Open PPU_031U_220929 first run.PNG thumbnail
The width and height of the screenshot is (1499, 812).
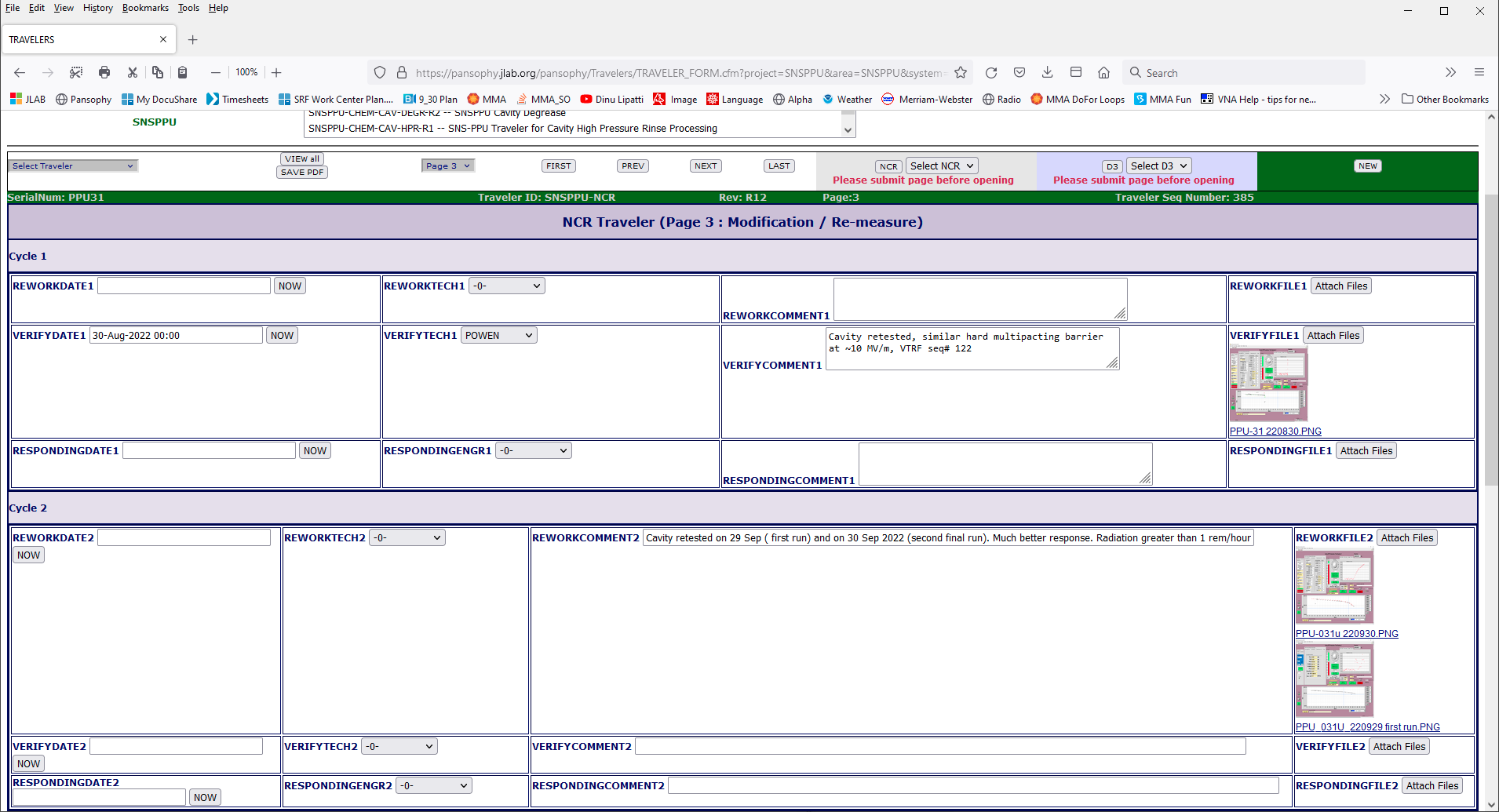1334,679
